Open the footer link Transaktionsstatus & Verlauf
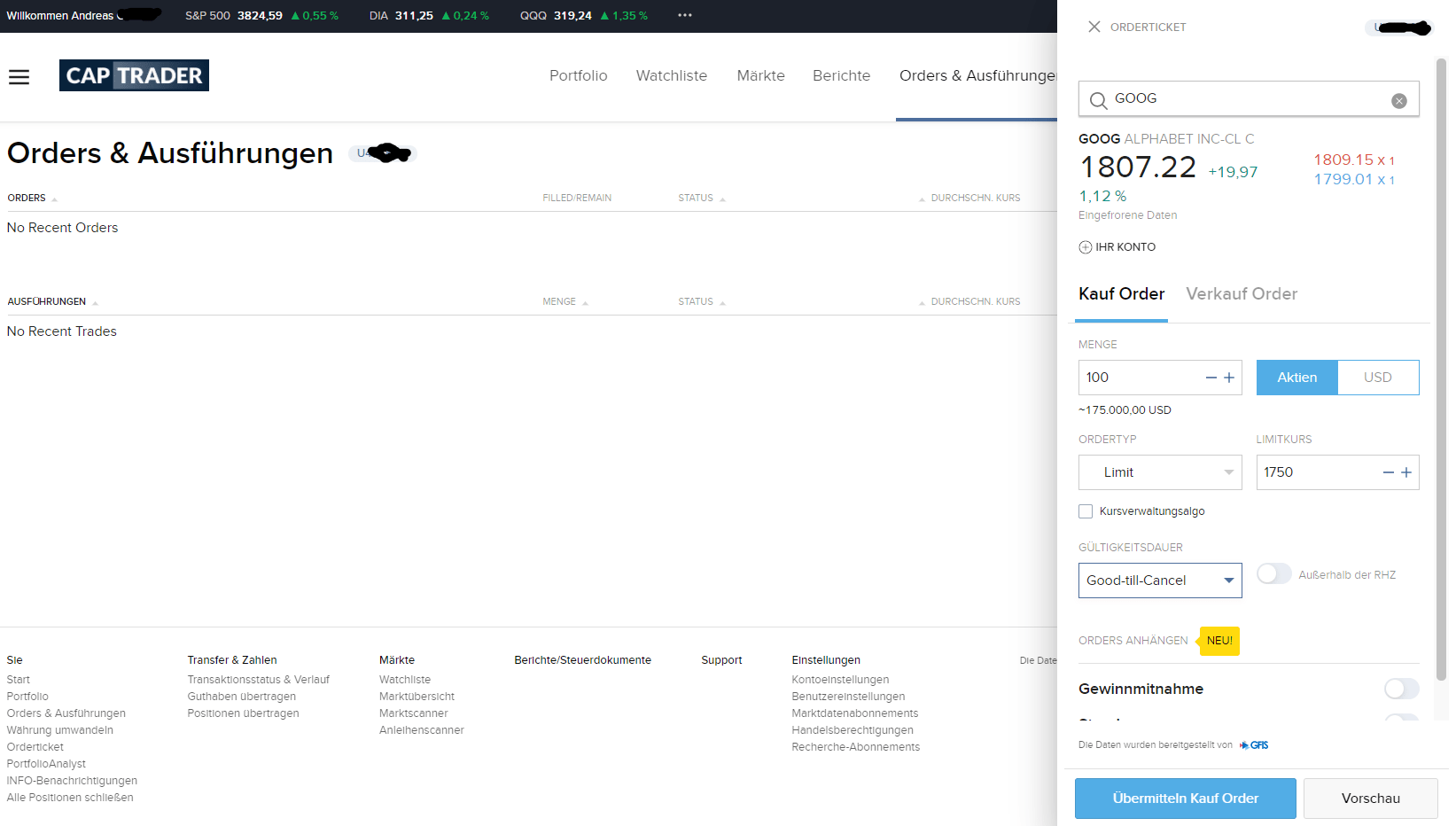1456x826 pixels. (x=259, y=680)
